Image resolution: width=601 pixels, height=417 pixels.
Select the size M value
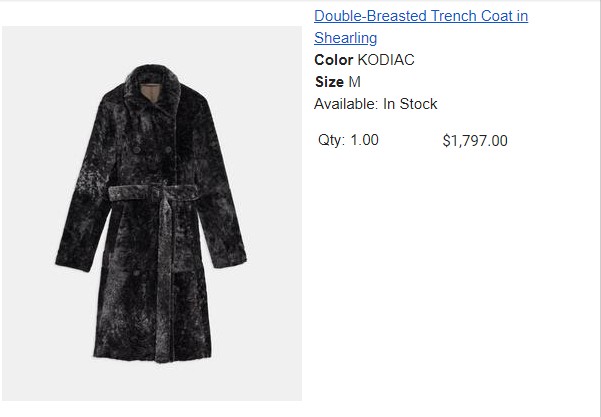(x=354, y=82)
